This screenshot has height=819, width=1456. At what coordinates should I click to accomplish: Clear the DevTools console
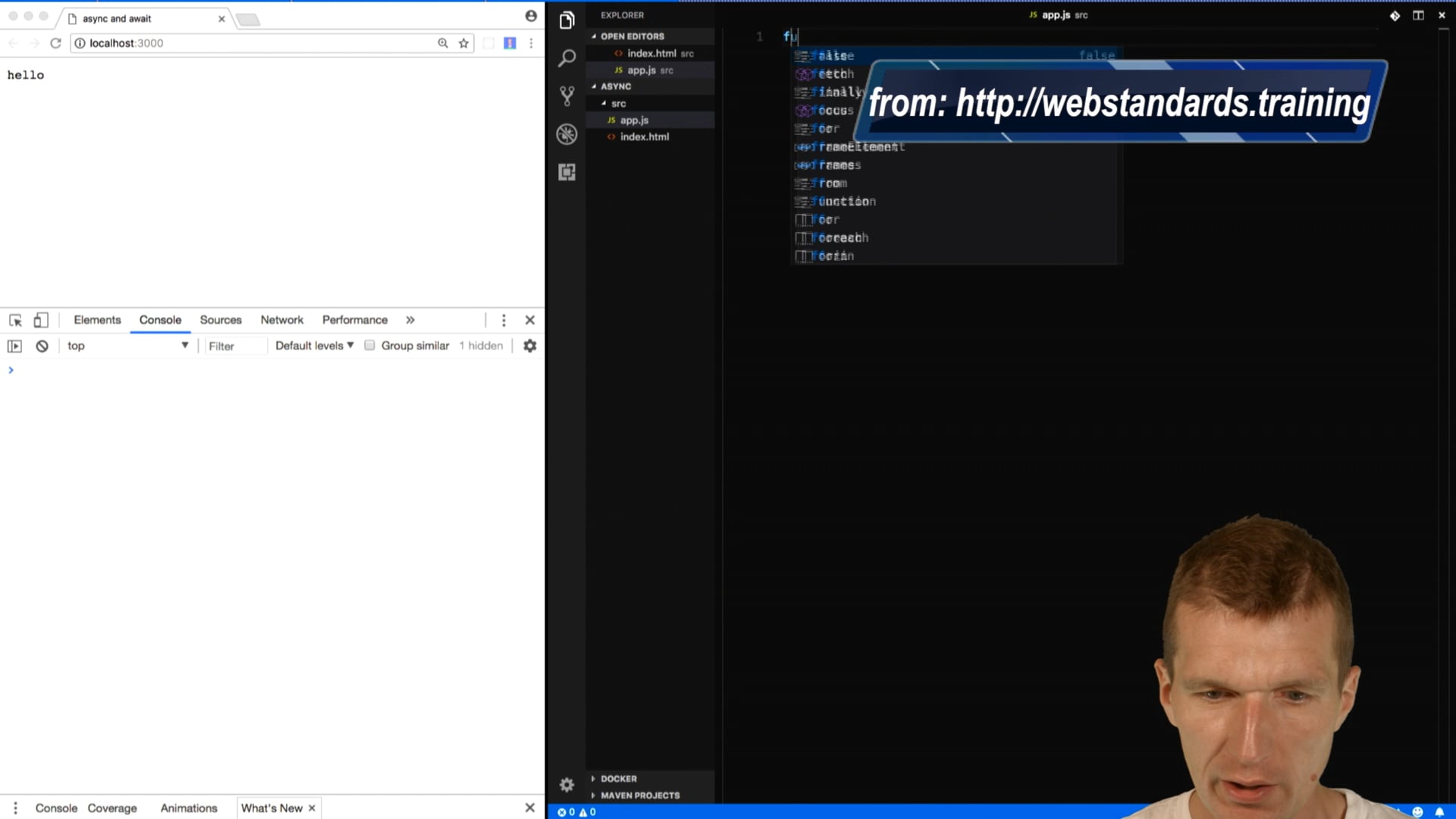[x=42, y=346]
